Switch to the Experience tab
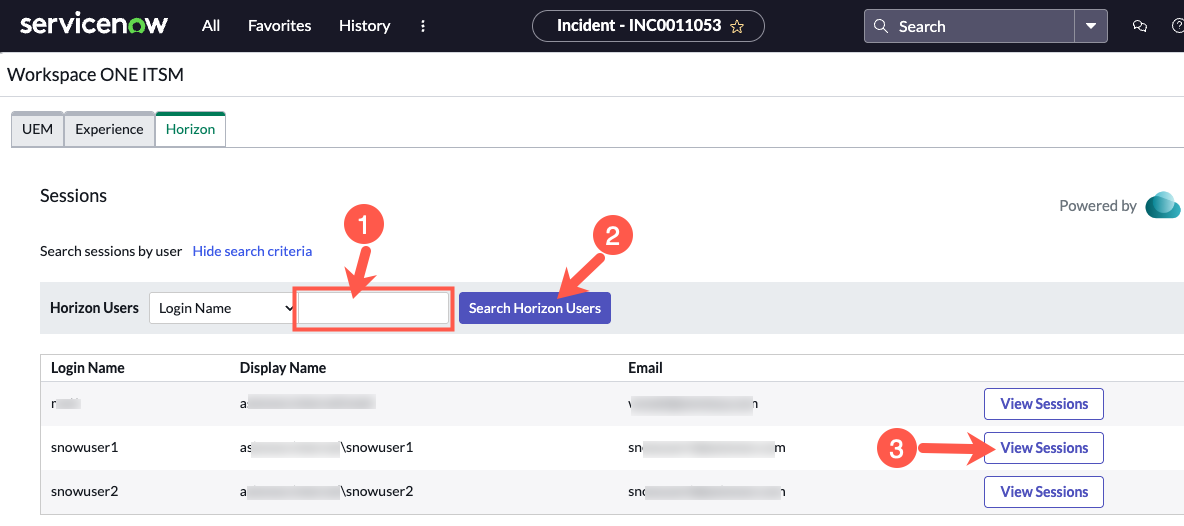1184x526 pixels. 109,130
